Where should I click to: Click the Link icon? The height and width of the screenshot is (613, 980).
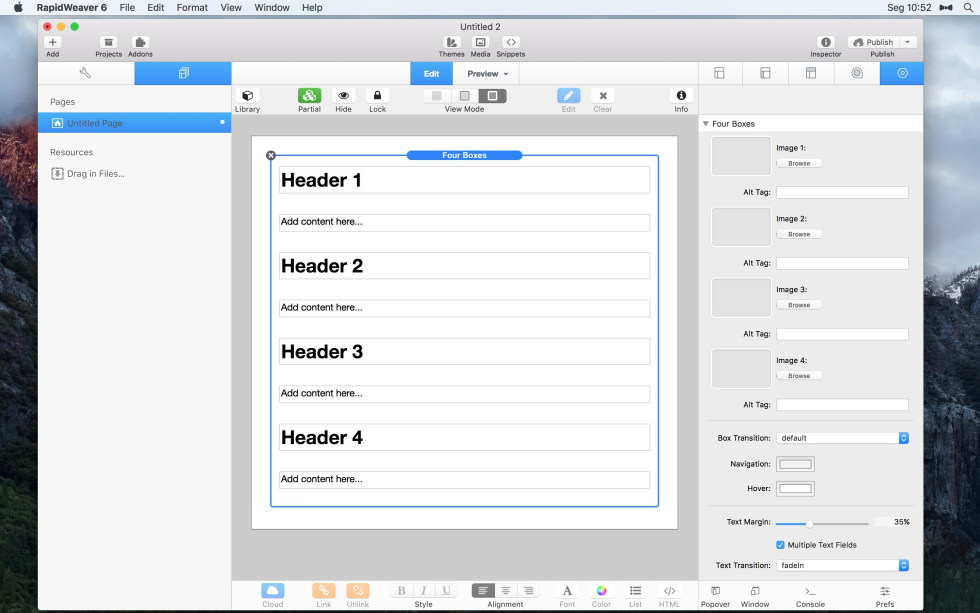[x=324, y=591]
